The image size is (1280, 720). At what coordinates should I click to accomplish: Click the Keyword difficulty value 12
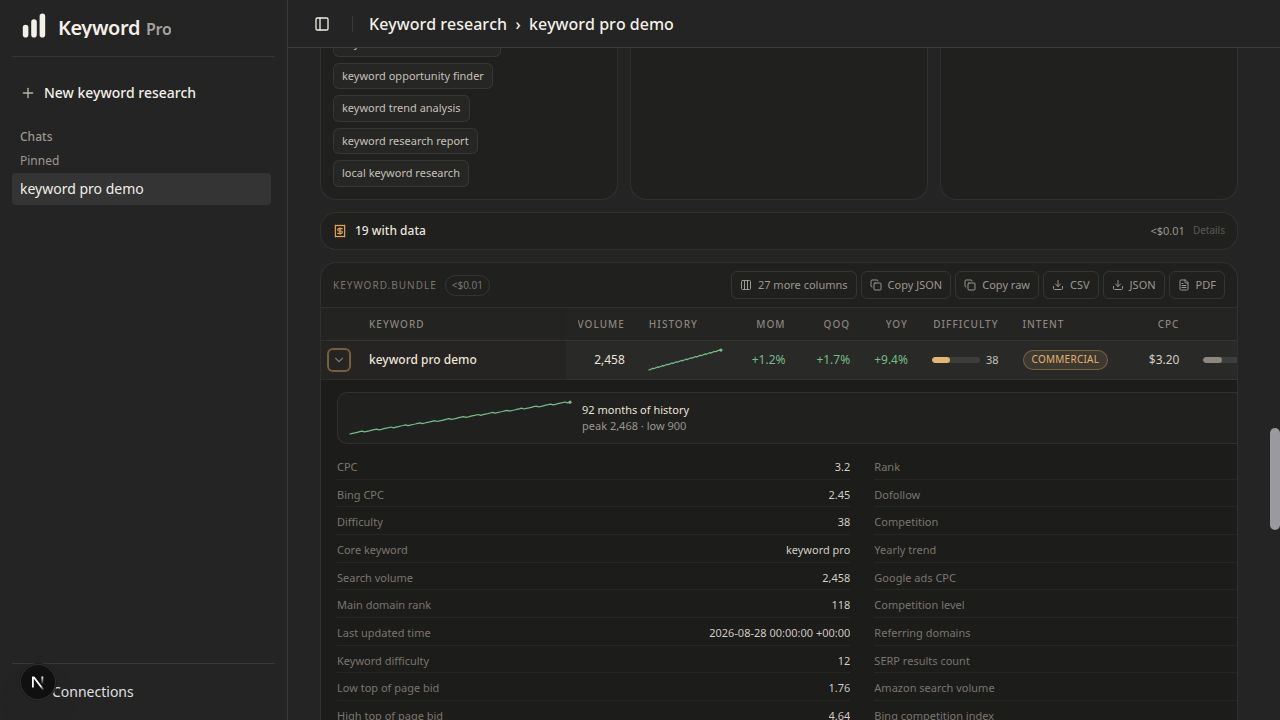click(844, 661)
